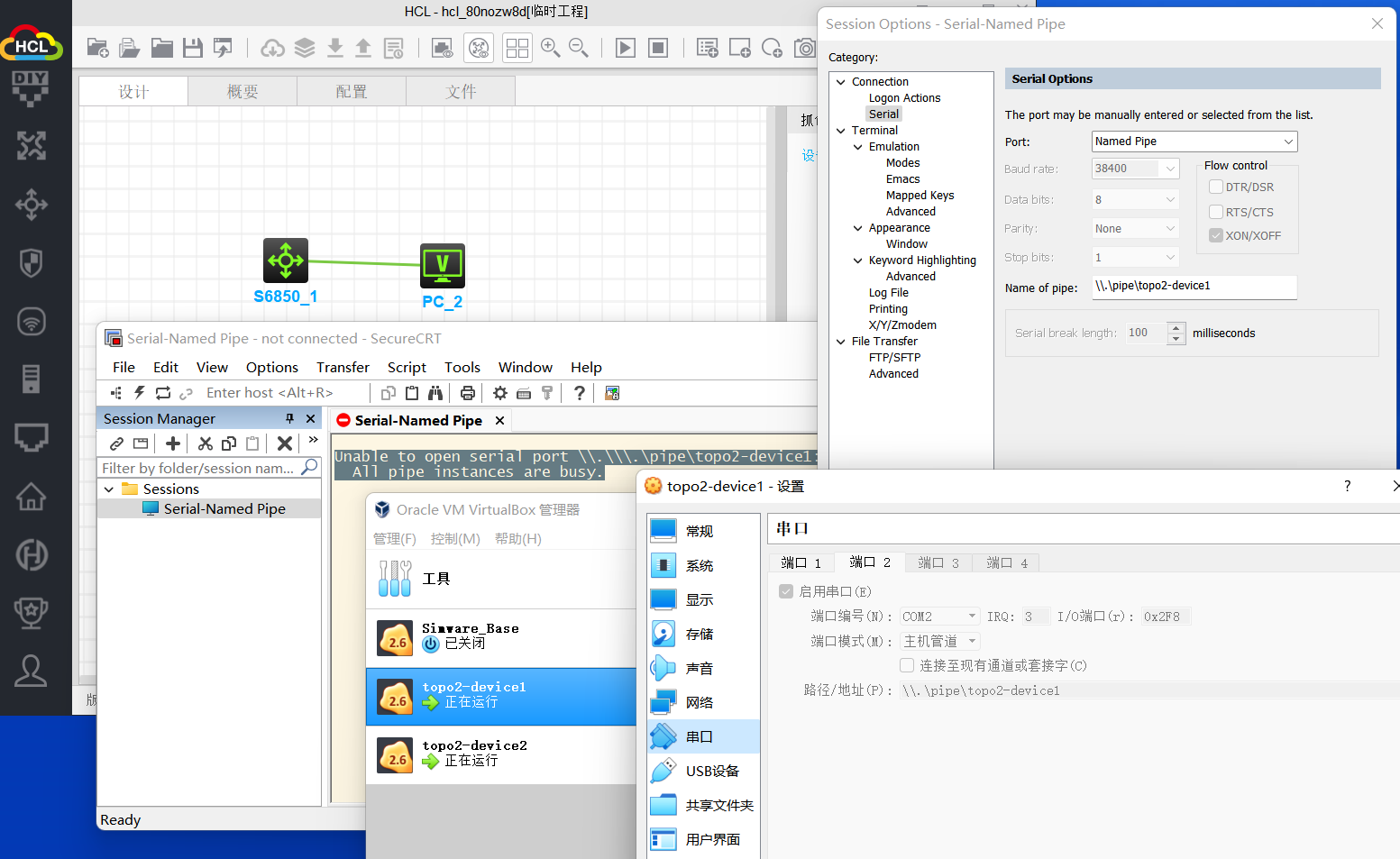1400x859 pixels.
Task: Click the Enter host input field
Action: pos(285,393)
